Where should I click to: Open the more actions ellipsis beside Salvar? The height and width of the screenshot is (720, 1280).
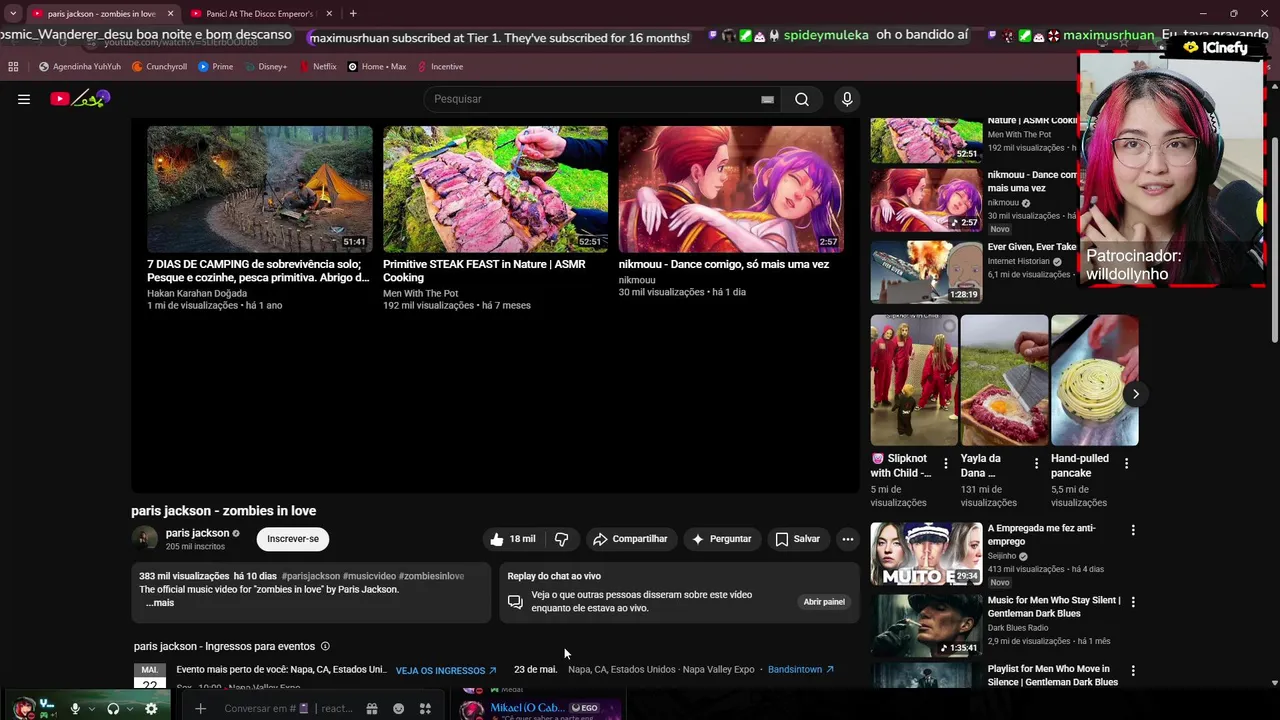point(848,539)
